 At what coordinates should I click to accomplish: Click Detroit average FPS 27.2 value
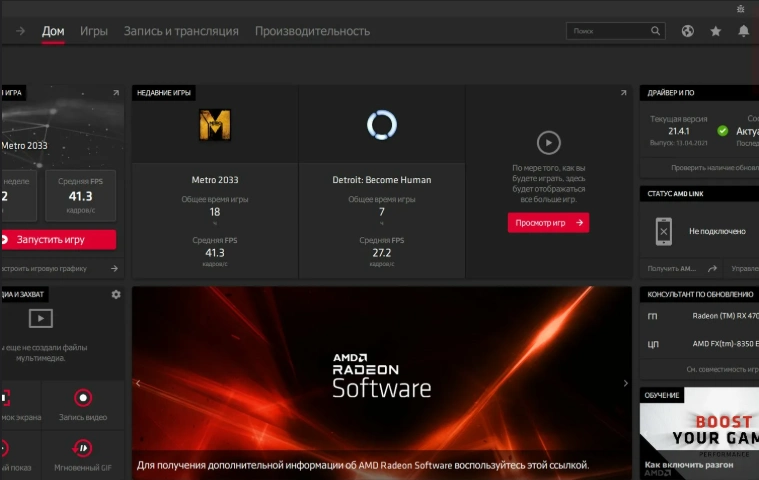tap(382, 253)
